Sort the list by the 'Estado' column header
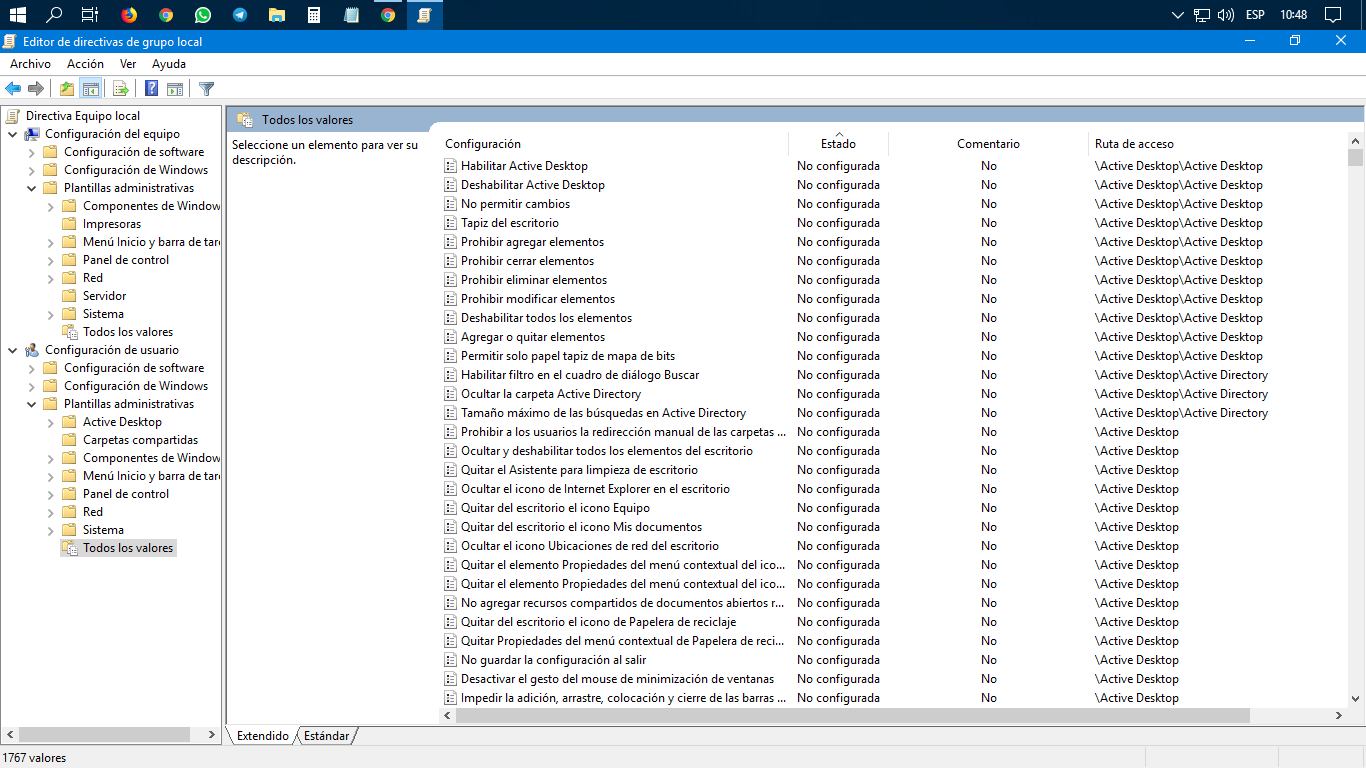Image resolution: width=1366 pixels, height=768 pixels. [x=838, y=144]
